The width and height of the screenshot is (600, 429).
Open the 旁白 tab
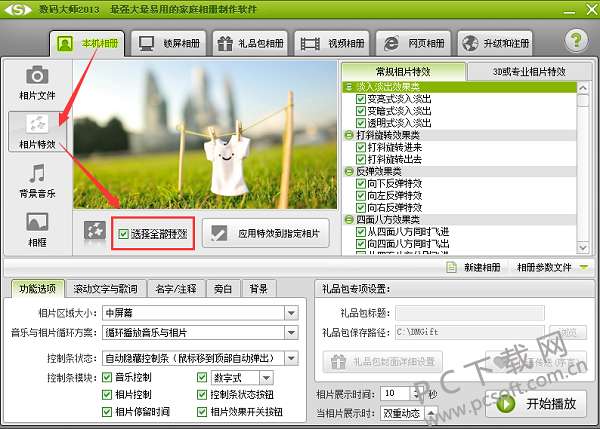(223, 289)
